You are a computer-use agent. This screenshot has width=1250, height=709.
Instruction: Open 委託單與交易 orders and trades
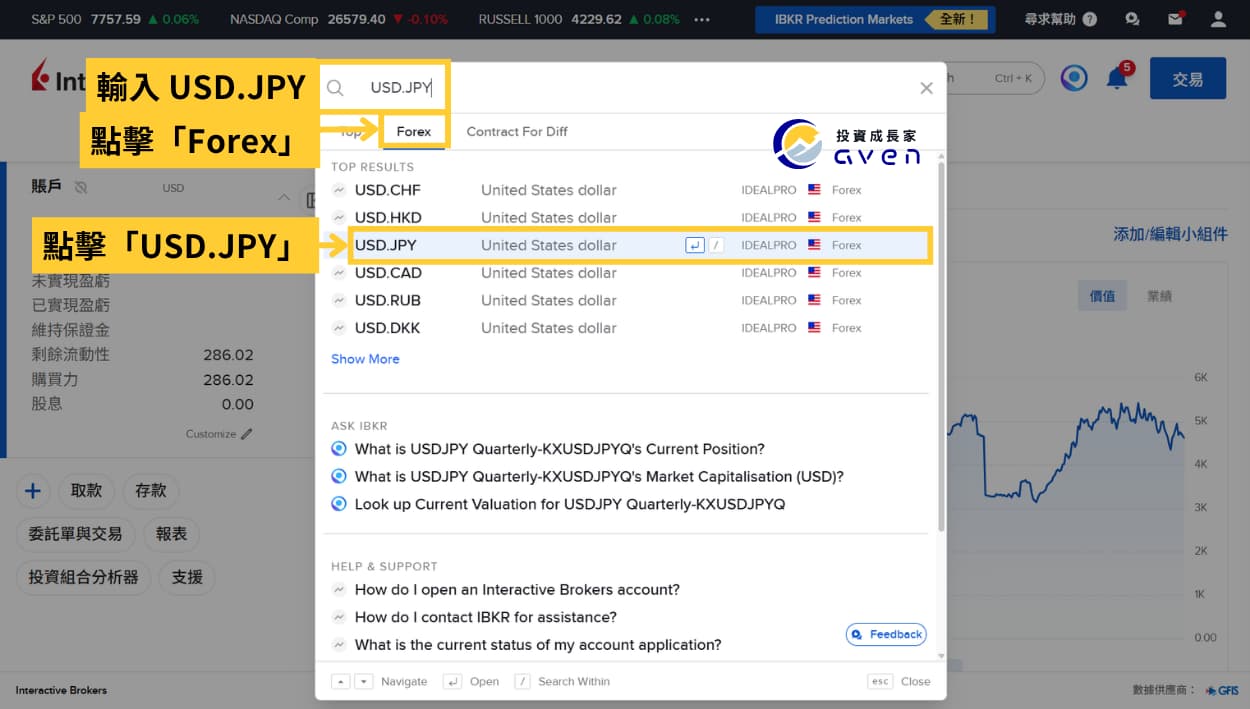(x=76, y=534)
